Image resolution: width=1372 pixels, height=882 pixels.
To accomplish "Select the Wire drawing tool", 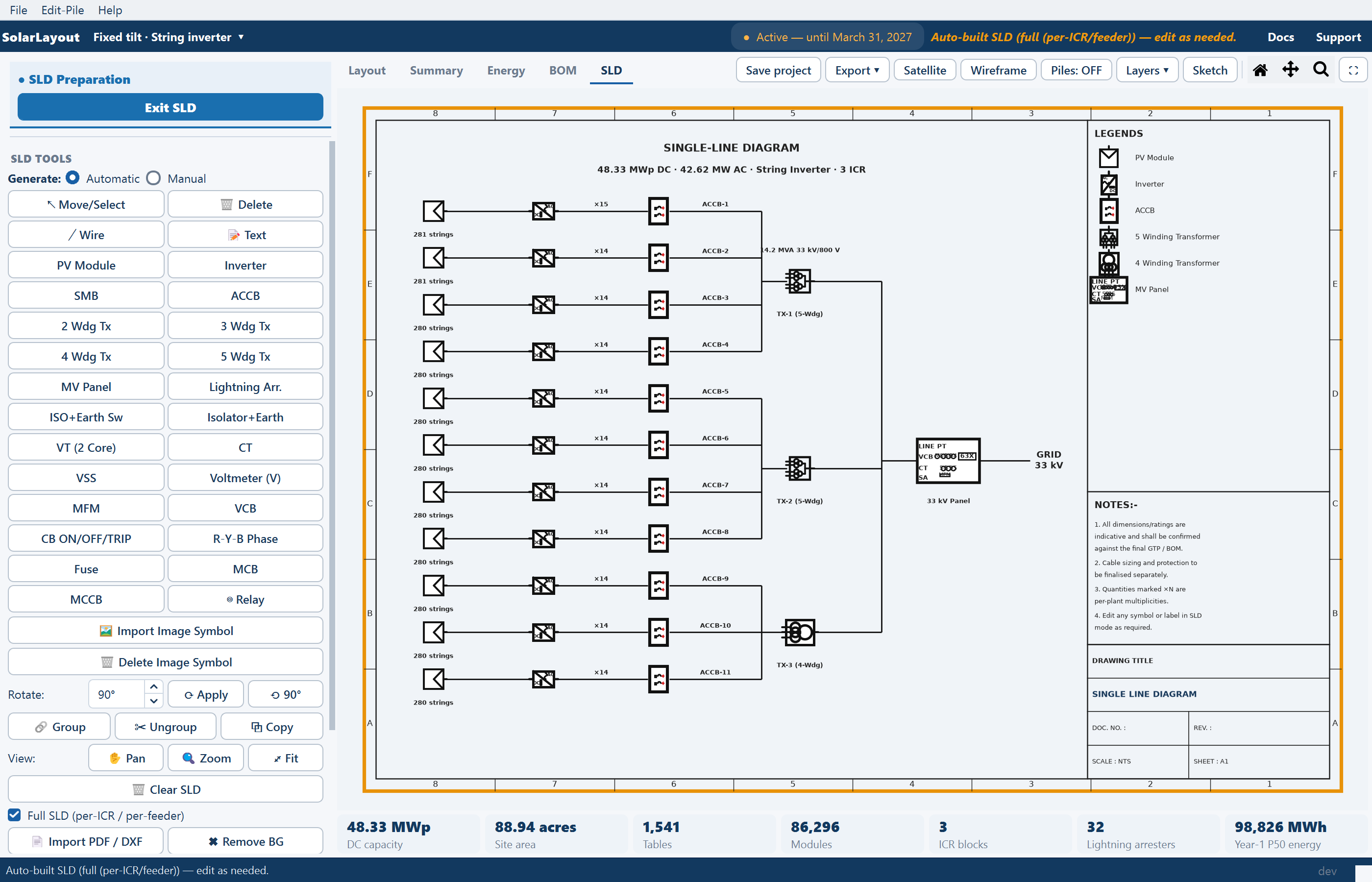I will coord(86,235).
